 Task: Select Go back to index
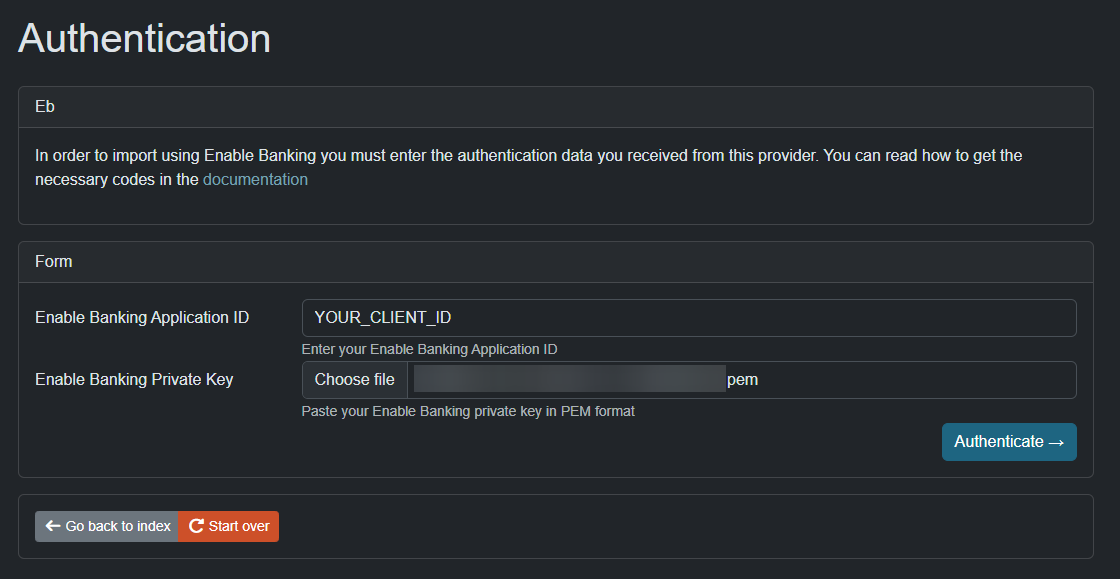click(x=106, y=526)
